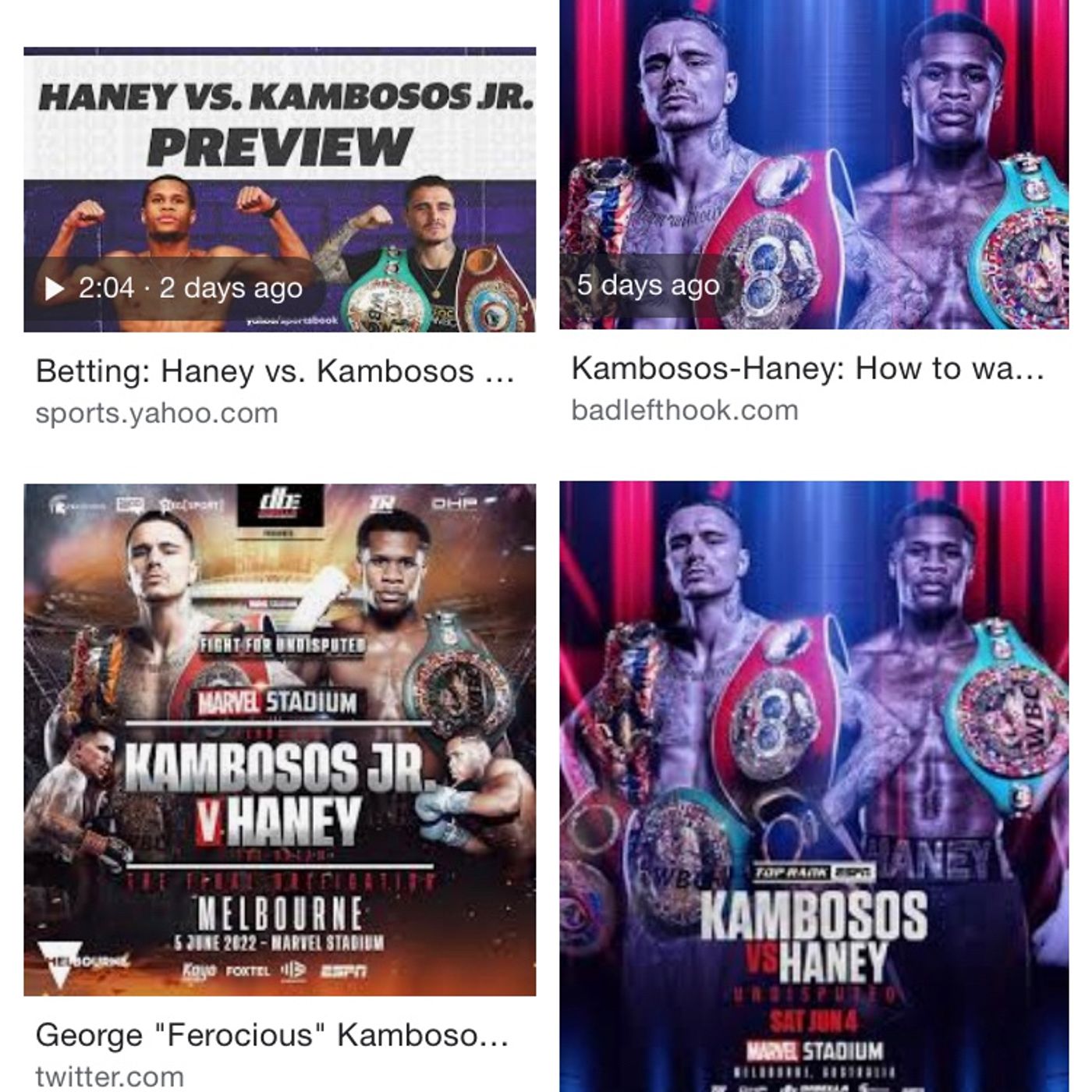Viewport: 1092px width, 1092px height.
Task: Open George "Ferocious" Kamboso... result title
Action: click(272, 1036)
